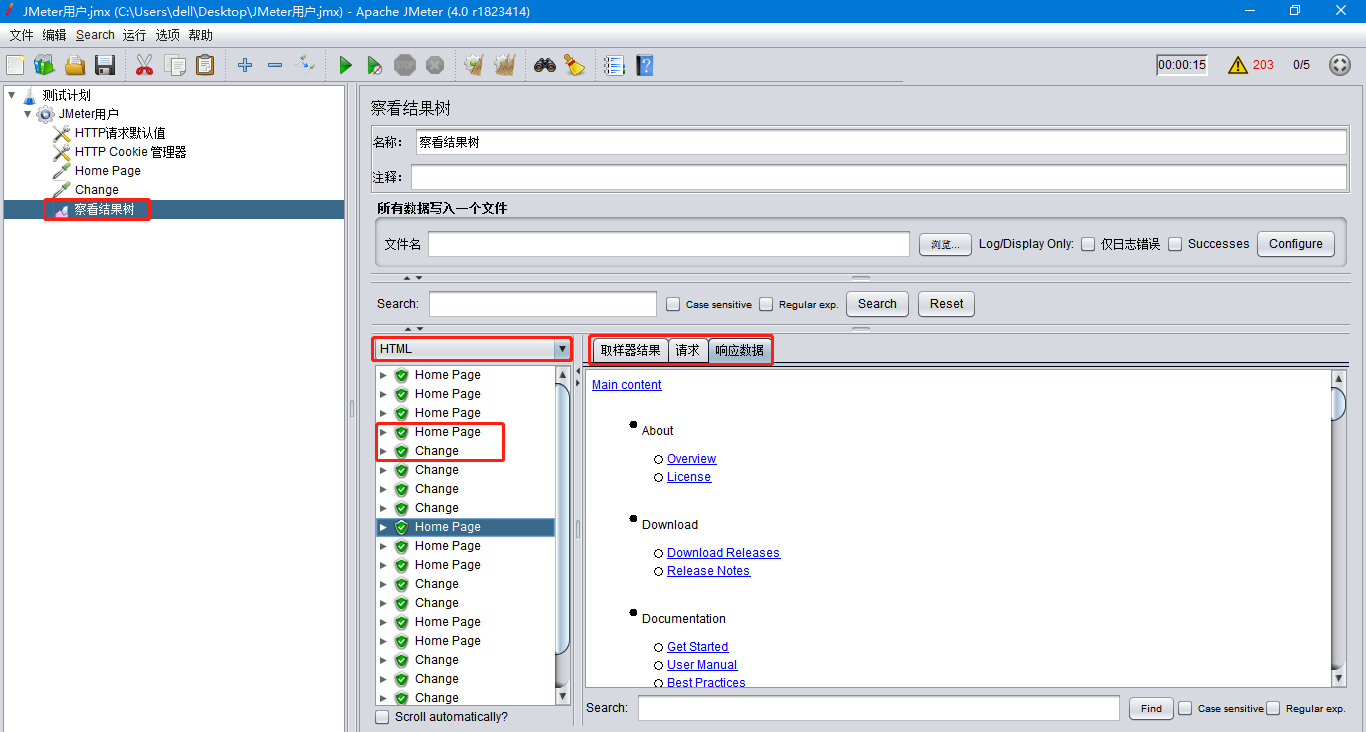Image resolution: width=1366 pixels, height=732 pixels.
Task: Click the response panel vertical scrollbar thumb
Action: click(1339, 404)
